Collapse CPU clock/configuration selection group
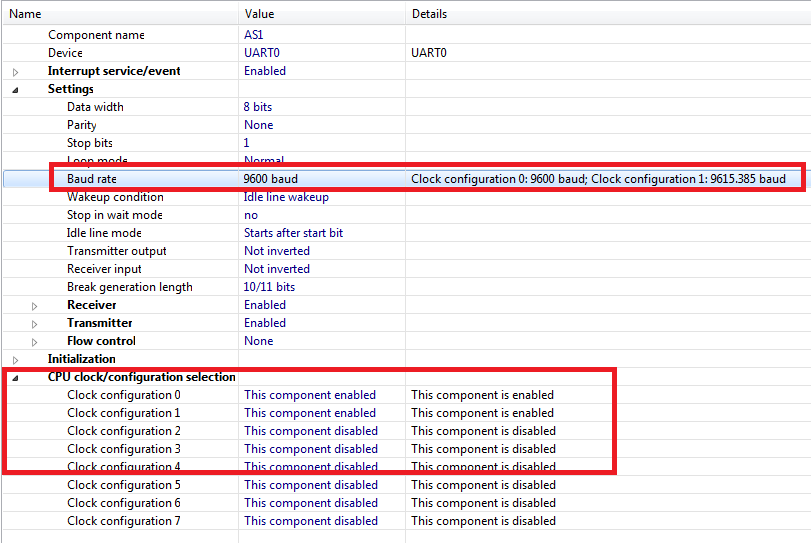811x543 pixels. click(x=16, y=378)
